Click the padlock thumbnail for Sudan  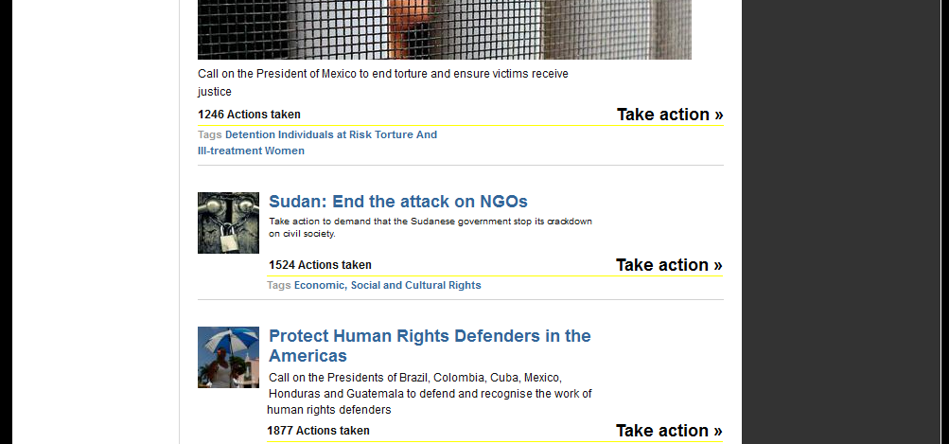point(228,223)
